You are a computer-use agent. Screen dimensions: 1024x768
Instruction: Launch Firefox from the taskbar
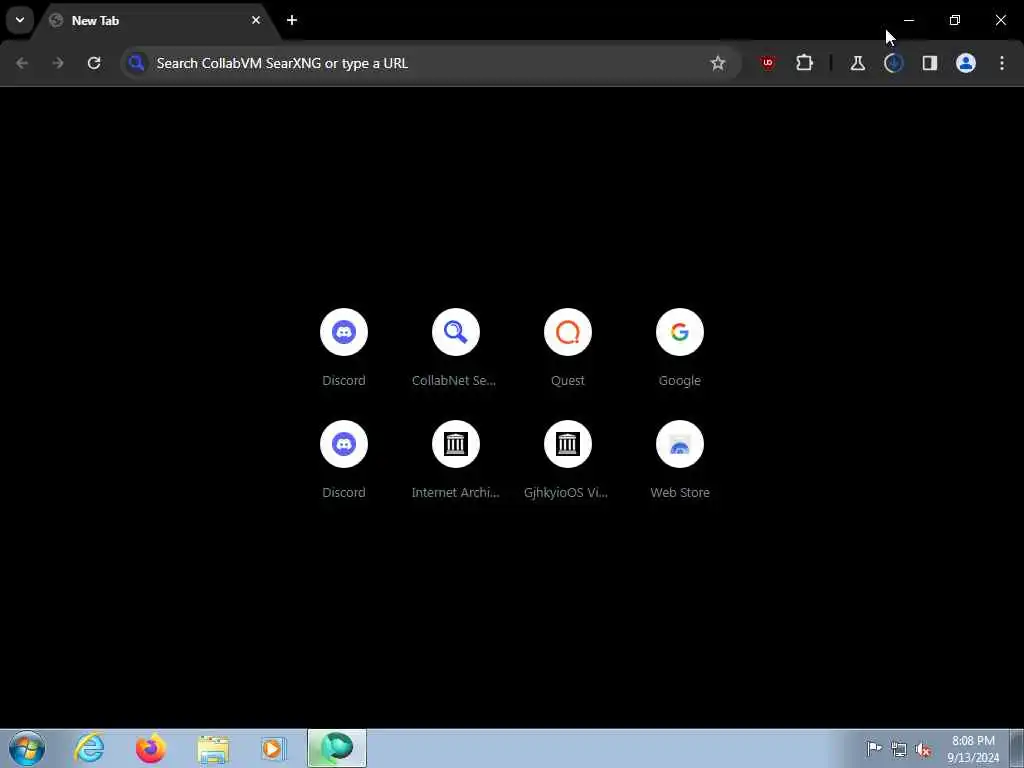coord(150,748)
